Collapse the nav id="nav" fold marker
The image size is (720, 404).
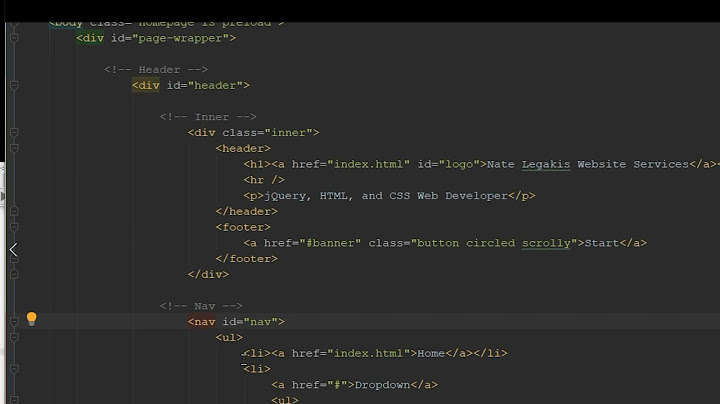14,322
